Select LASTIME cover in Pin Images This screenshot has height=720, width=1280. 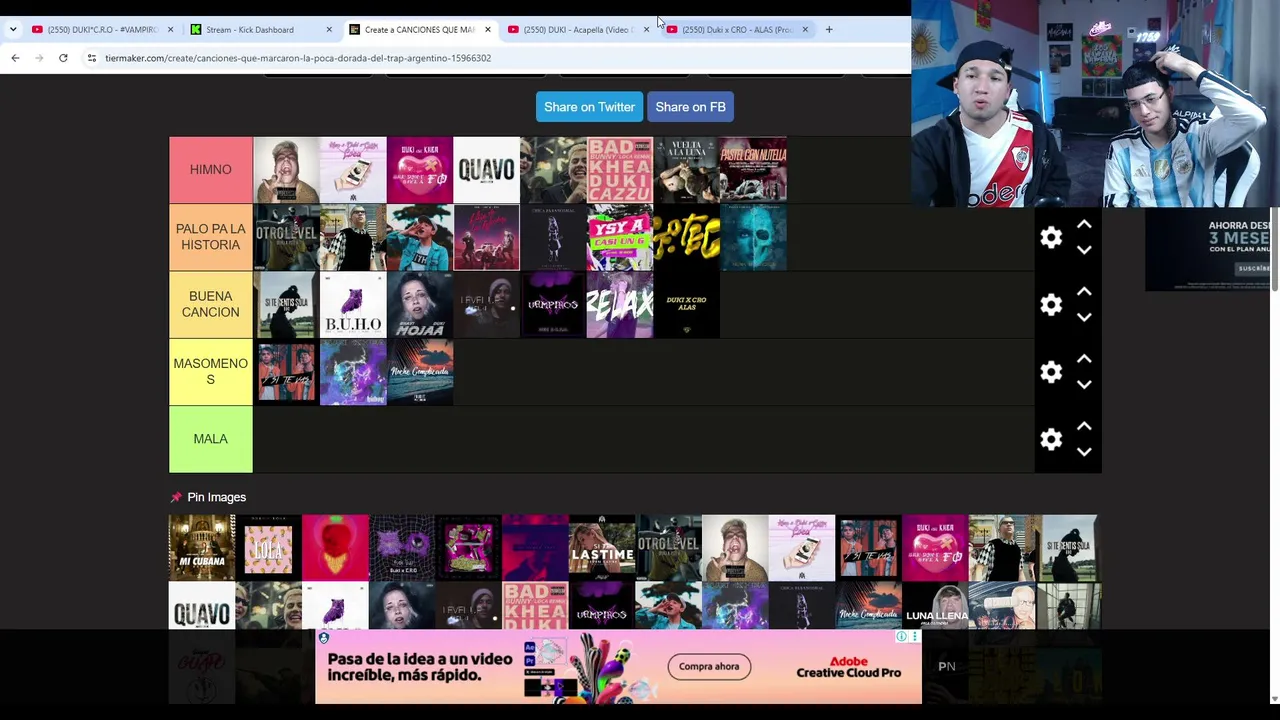(602, 548)
